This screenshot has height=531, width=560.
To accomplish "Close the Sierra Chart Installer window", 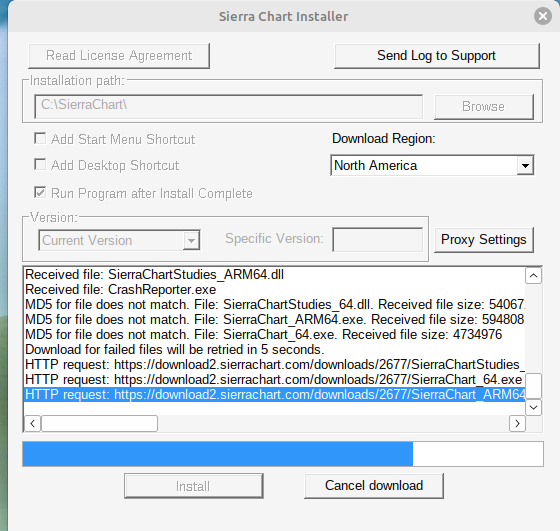I will (x=543, y=16).
